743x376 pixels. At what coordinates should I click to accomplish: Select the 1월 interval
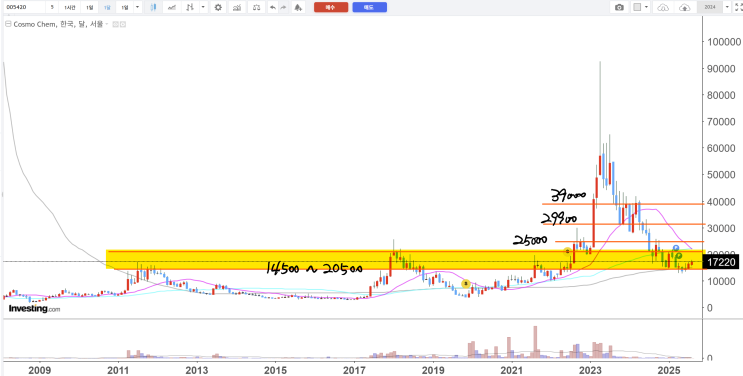point(125,7)
